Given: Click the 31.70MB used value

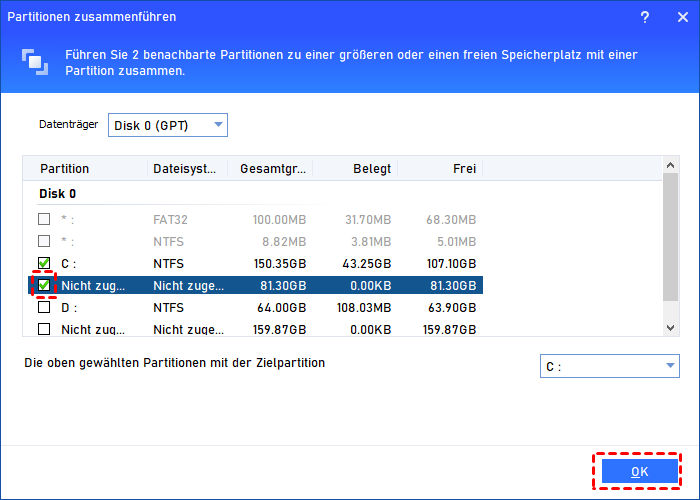Looking at the screenshot, I should point(368,220).
